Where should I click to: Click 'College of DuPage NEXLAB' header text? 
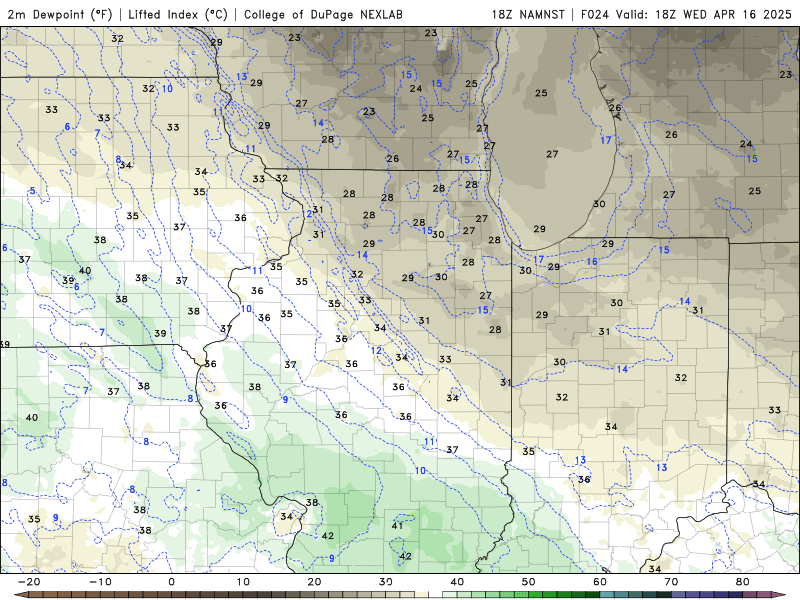(x=323, y=14)
